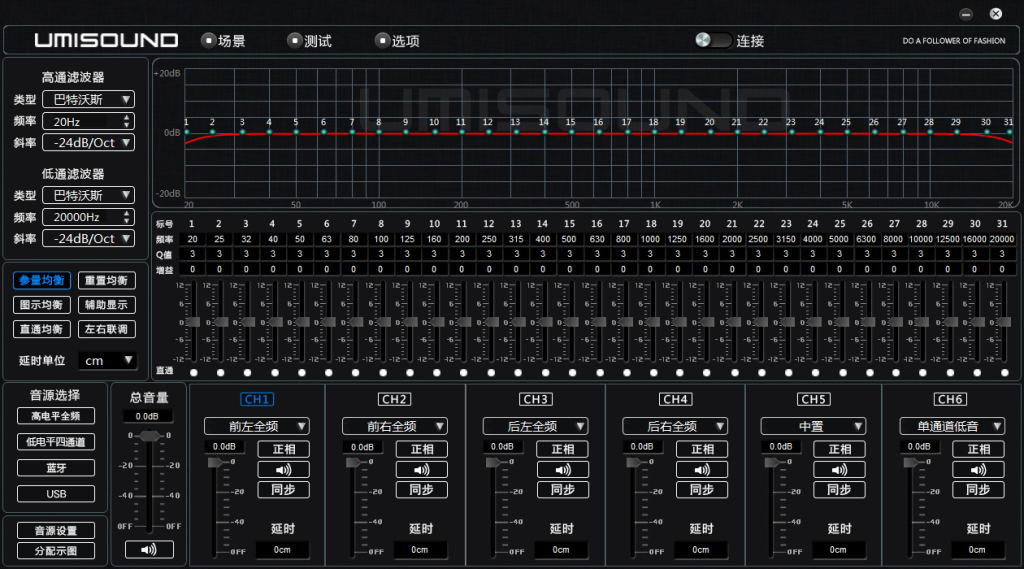The height and width of the screenshot is (569, 1024).
Task: Toggle CH5 正相 phase button
Action: 839,449
